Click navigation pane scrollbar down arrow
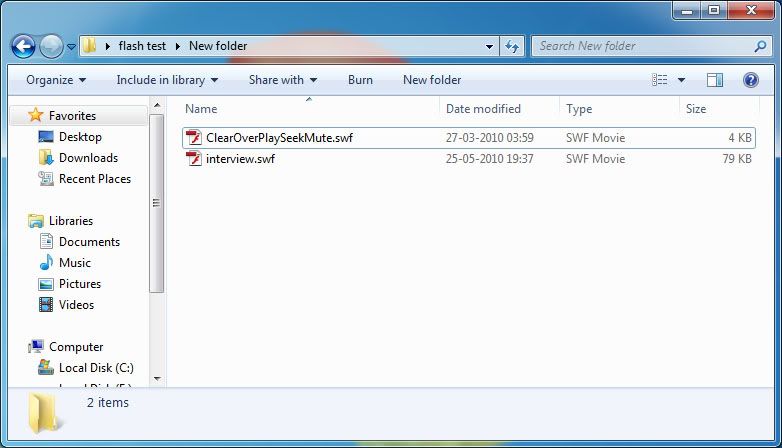 pyautogui.click(x=157, y=379)
